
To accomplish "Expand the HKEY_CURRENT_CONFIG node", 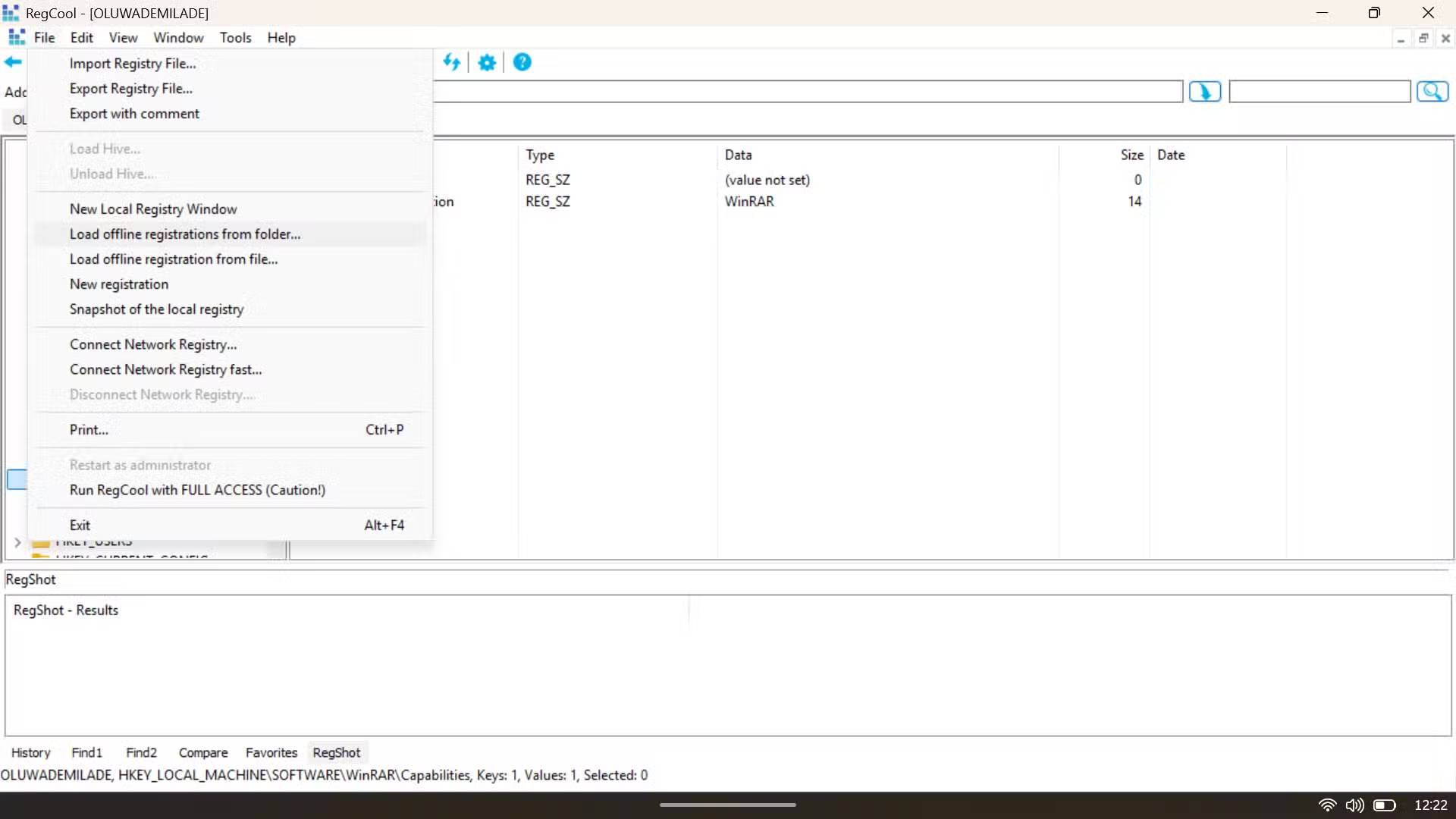I will coord(17,559).
